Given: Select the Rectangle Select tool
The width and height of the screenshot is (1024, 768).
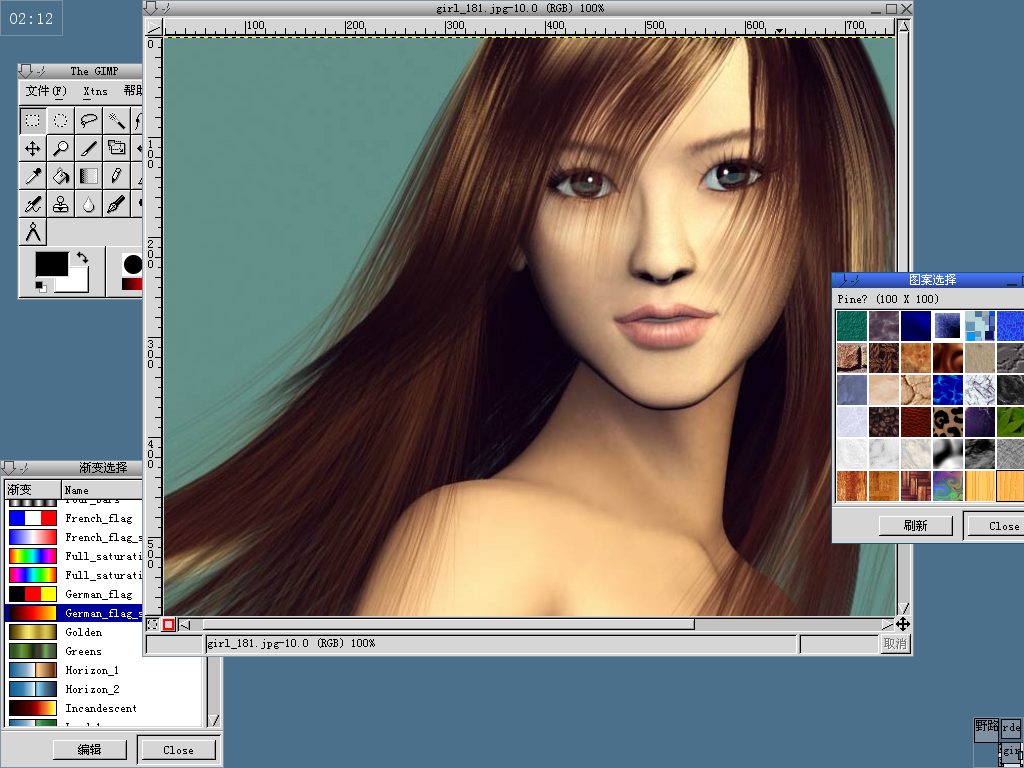Looking at the screenshot, I should (33, 121).
